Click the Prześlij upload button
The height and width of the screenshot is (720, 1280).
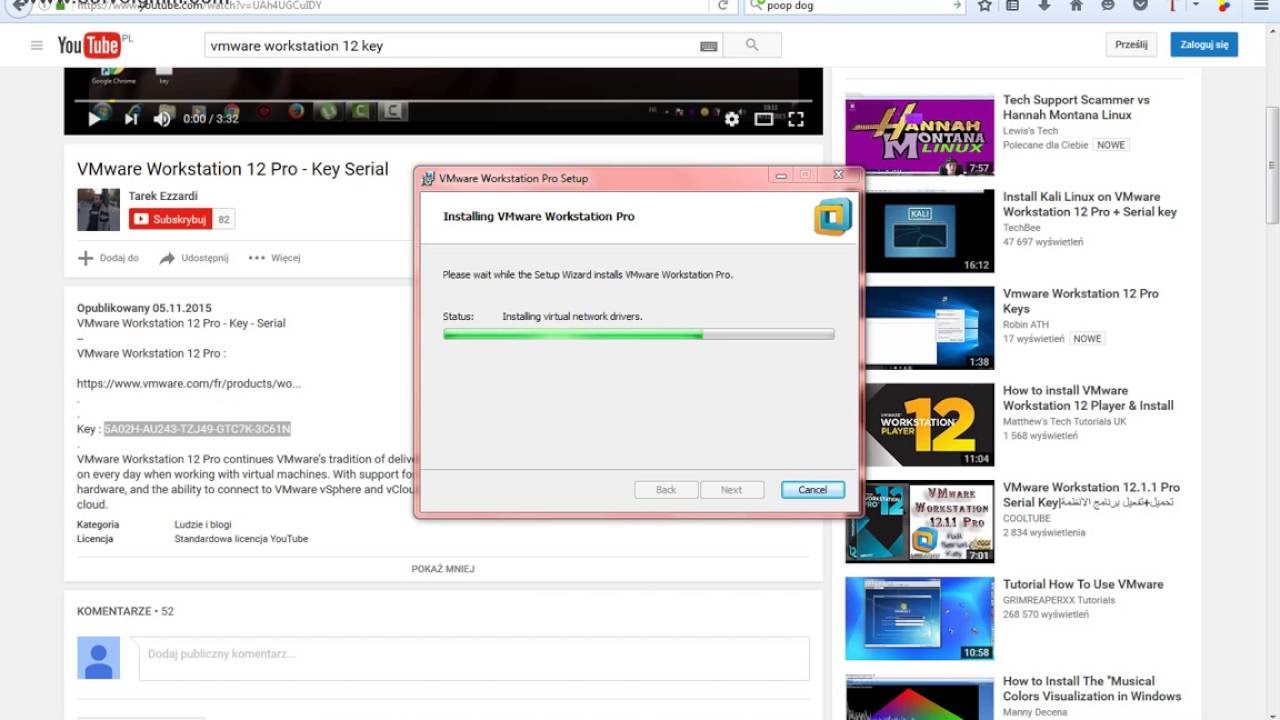pos(1131,44)
